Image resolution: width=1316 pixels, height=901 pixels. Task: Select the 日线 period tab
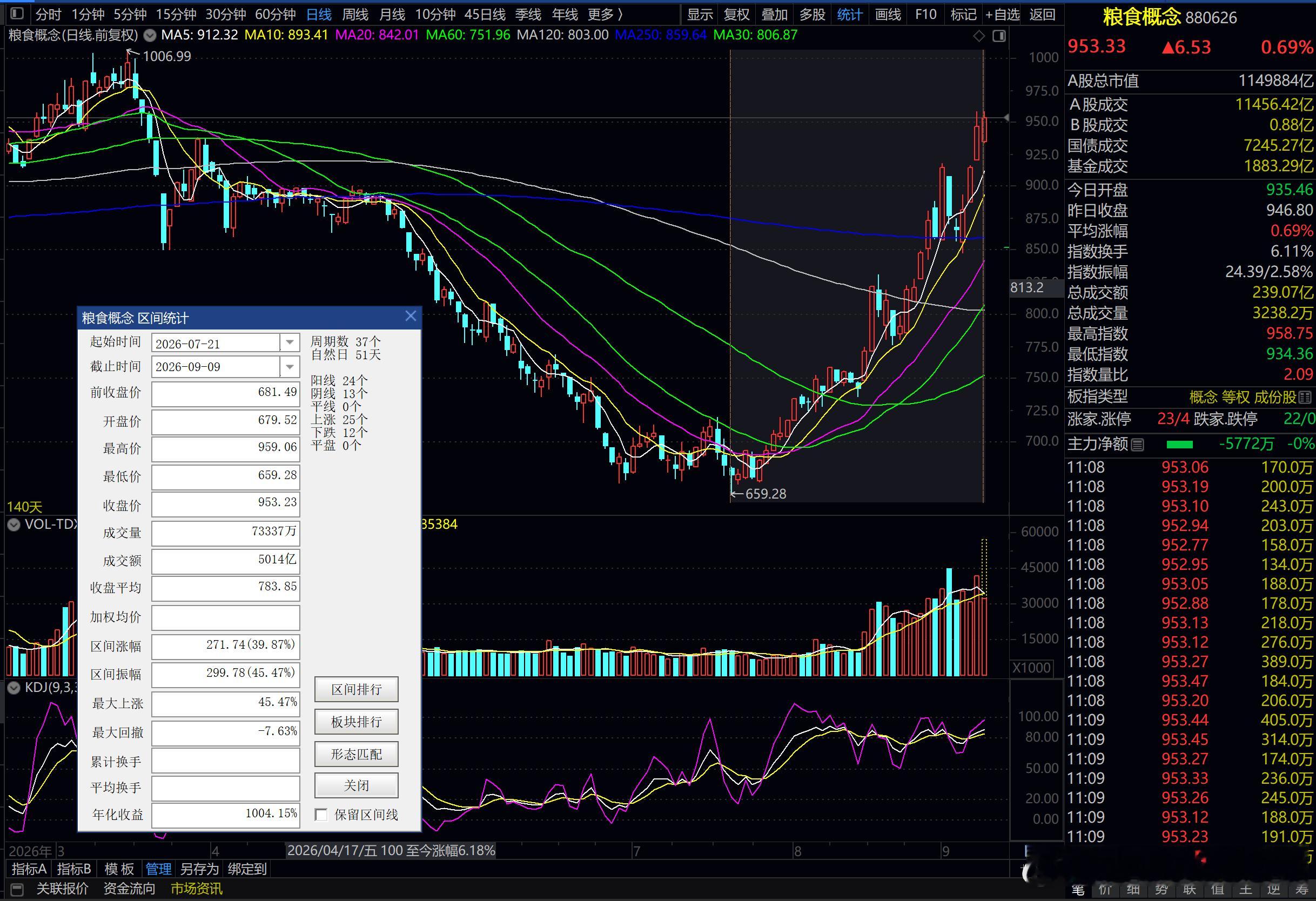click(319, 14)
